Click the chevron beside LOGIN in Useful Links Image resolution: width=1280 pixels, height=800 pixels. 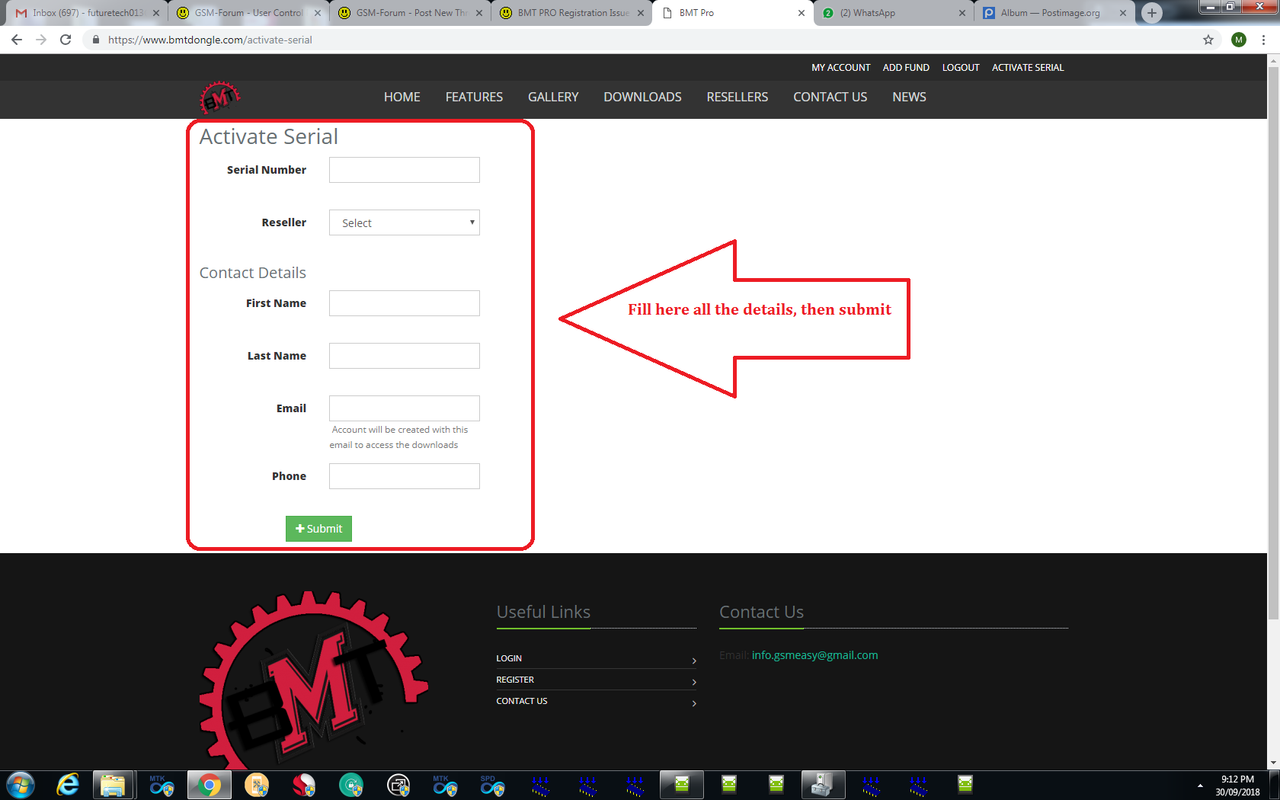(694, 660)
